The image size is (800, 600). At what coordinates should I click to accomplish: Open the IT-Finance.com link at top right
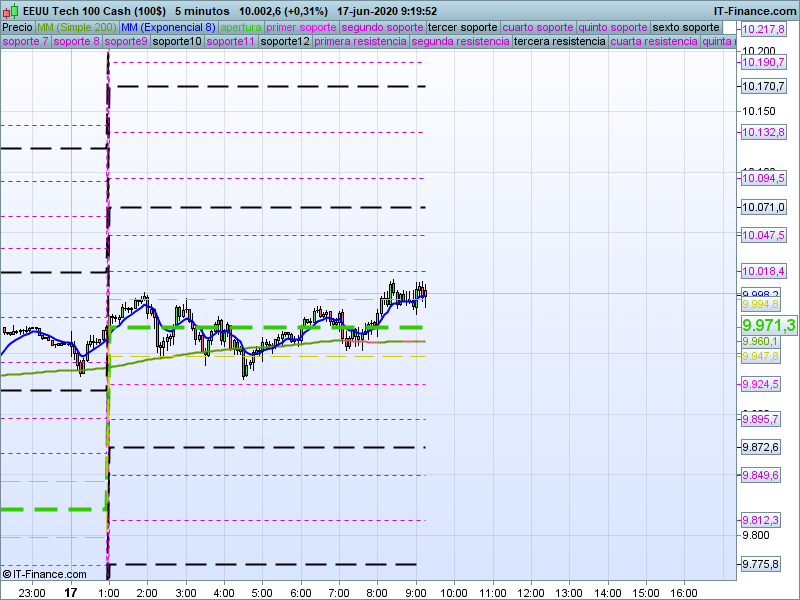[x=755, y=10]
